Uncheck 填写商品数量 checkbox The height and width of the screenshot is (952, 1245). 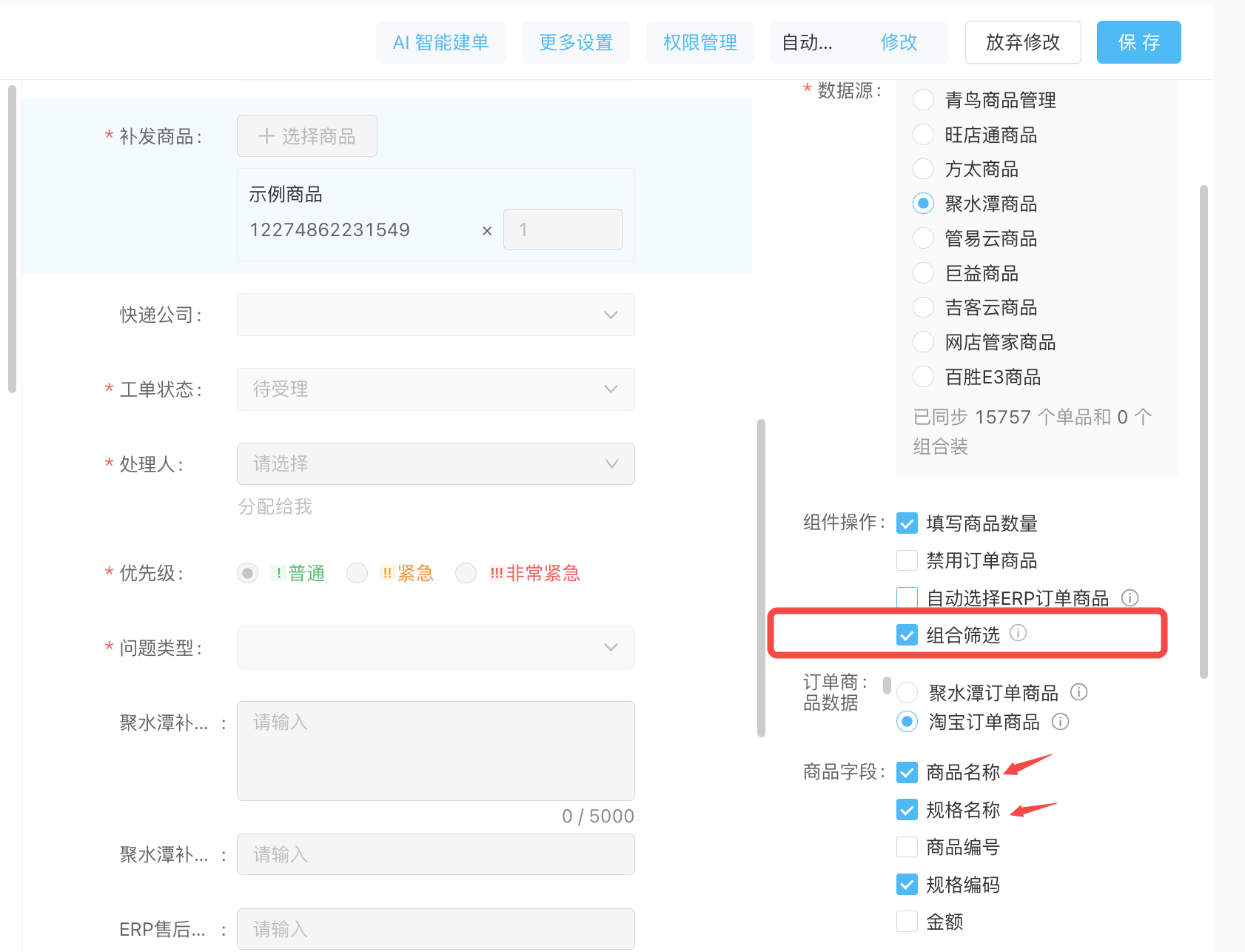907,523
